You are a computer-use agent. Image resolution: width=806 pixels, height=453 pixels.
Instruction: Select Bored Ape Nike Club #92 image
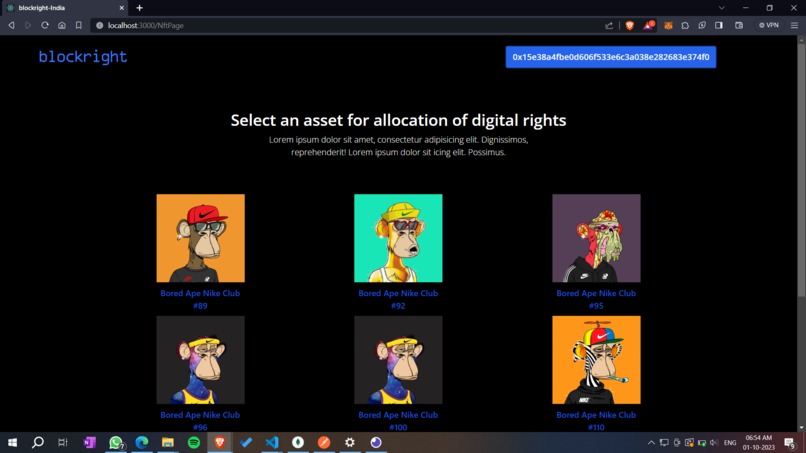pyautogui.click(x=398, y=238)
